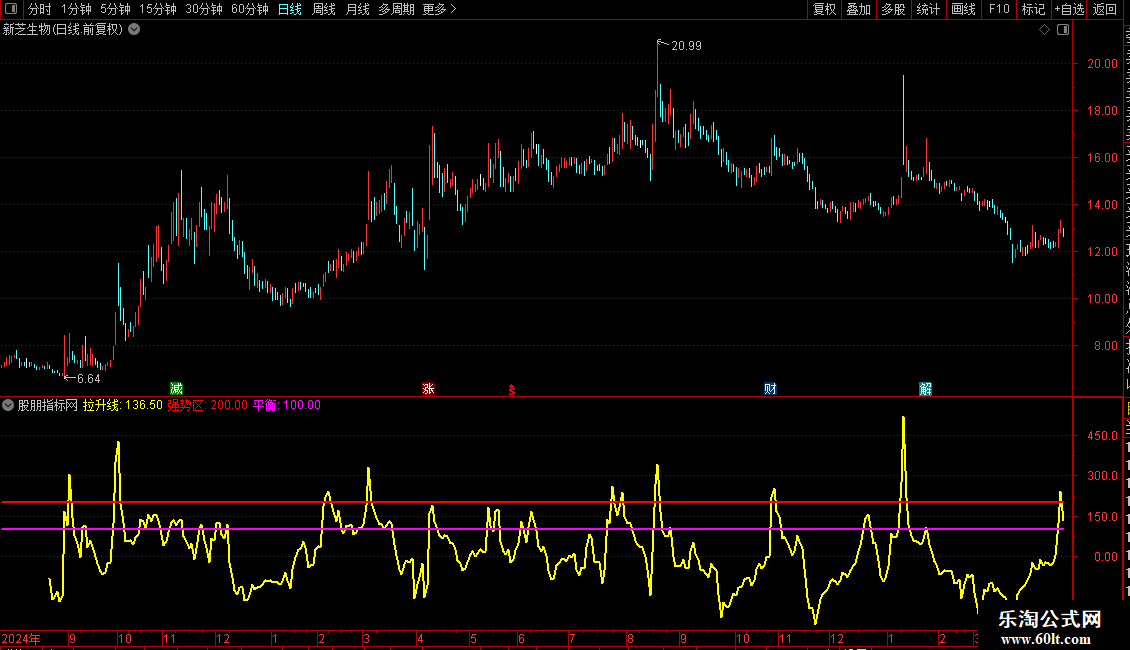Viewport: 1130px width, 650px height.
Task: Switch to 周线 weekly chart
Action: click(324, 9)
